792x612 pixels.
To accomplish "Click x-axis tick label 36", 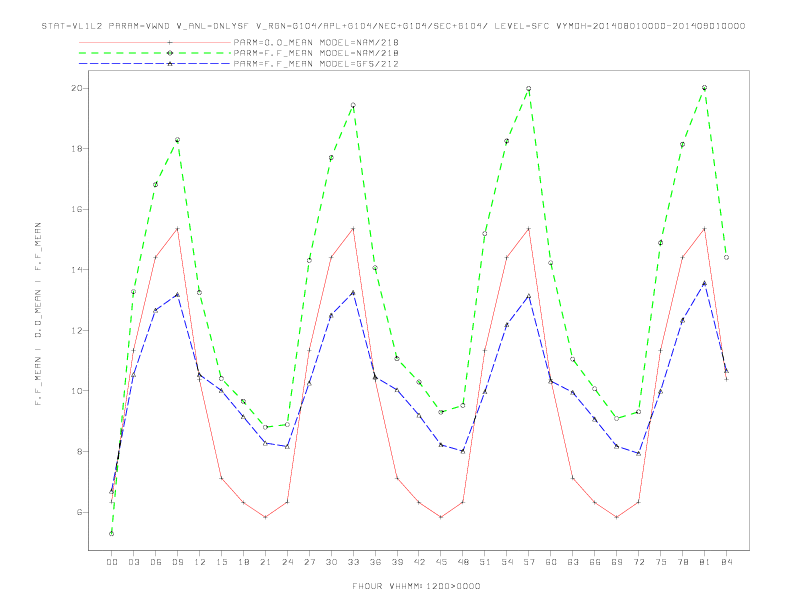I will click(x=375, y=562).
